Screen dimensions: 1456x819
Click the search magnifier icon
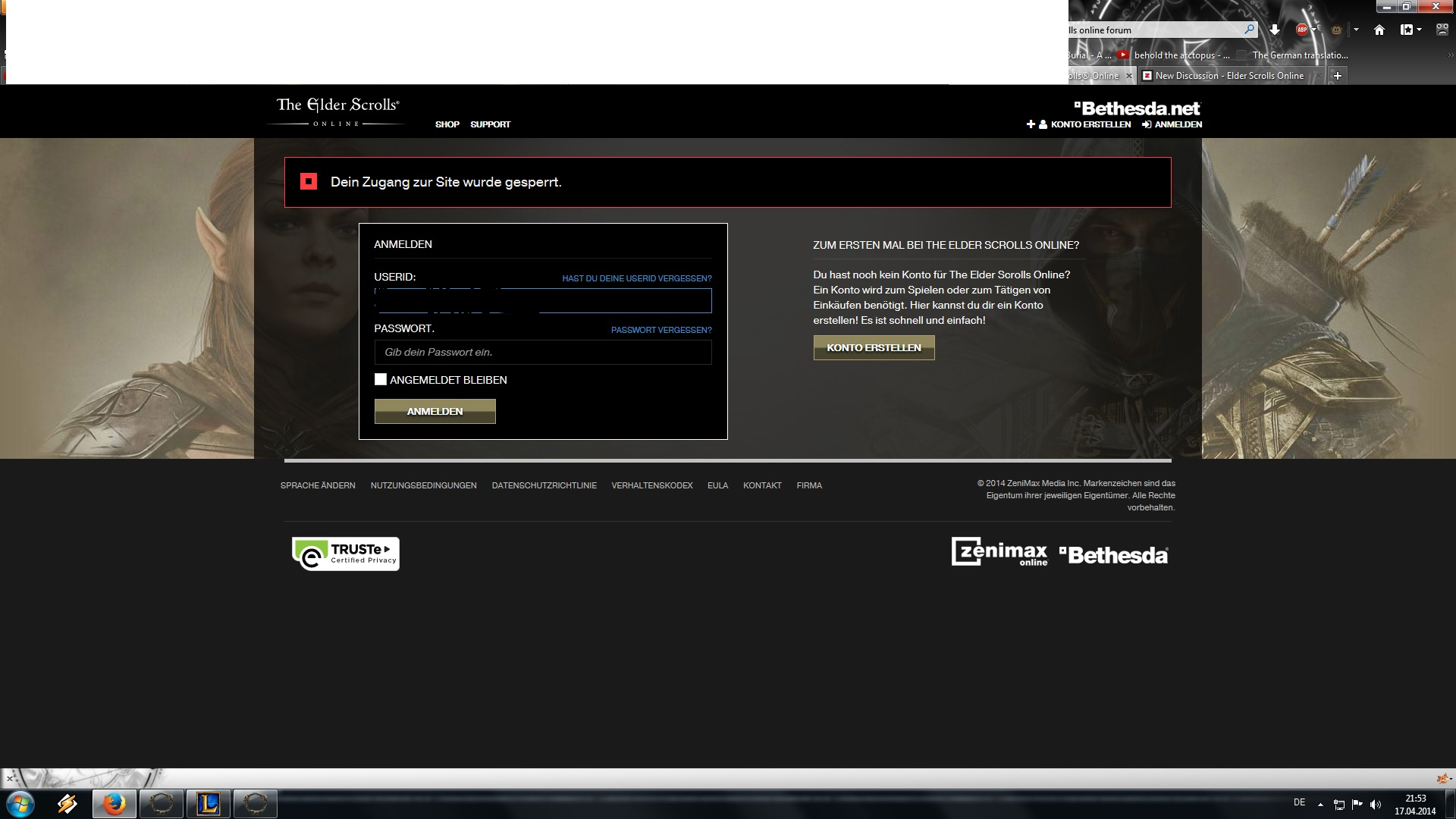(1249, 30)
